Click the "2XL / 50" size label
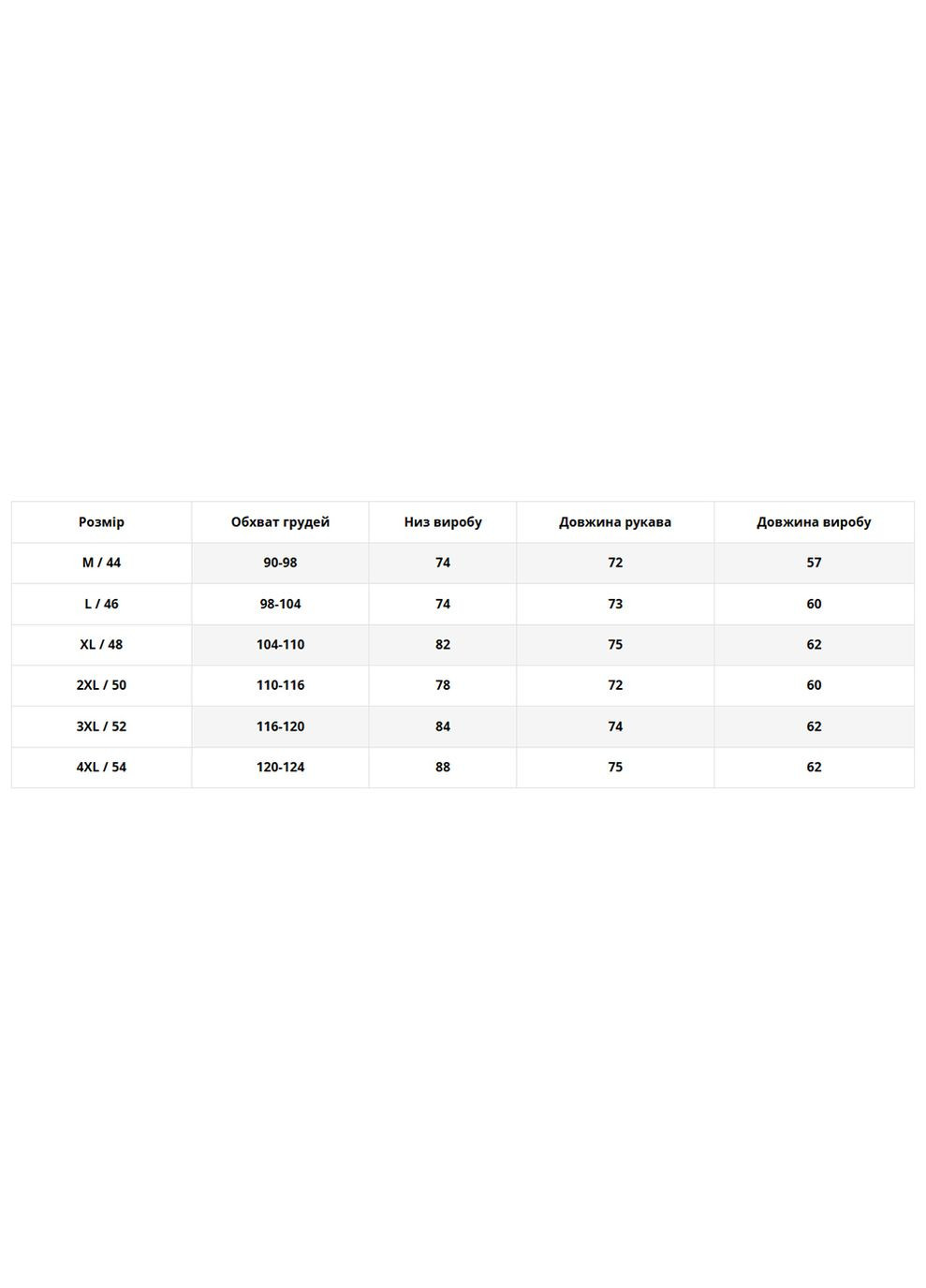The width and height of the screenshot is (926, 1288). click(101, 685)
